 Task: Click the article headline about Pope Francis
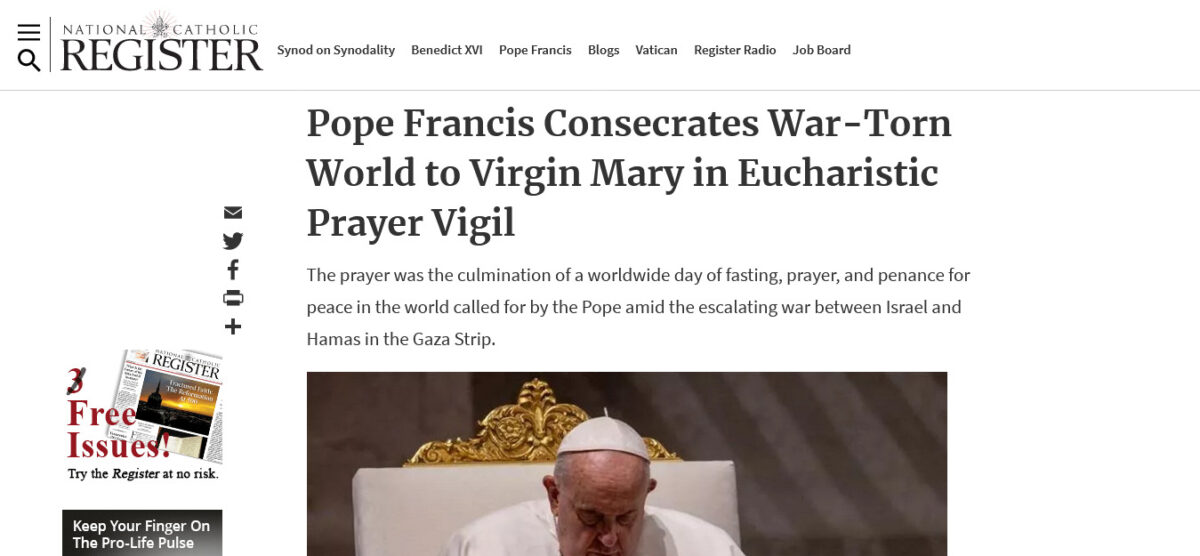[629, 173]
